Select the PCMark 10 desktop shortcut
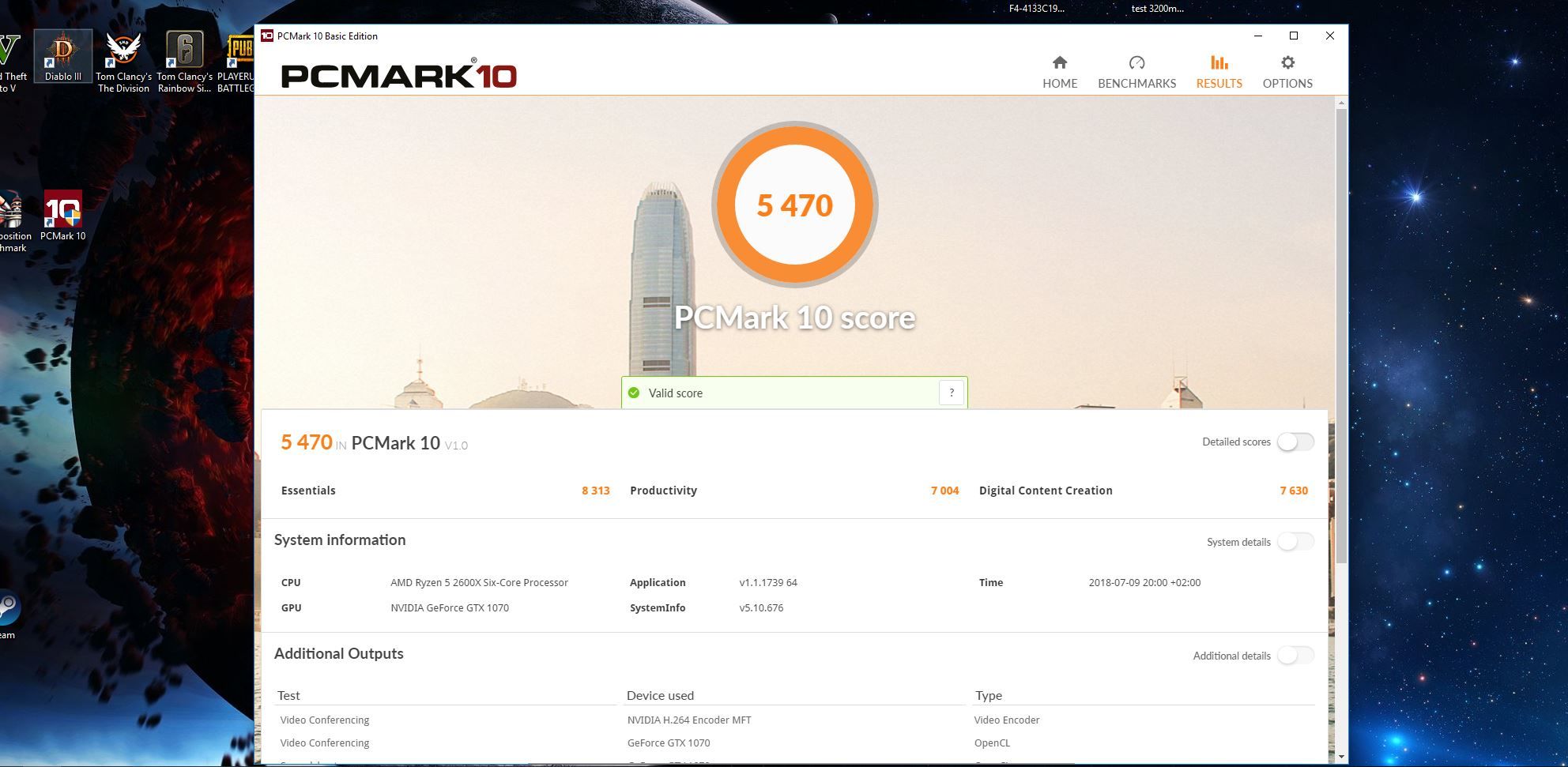1568x767 pixels. [63, 216]
